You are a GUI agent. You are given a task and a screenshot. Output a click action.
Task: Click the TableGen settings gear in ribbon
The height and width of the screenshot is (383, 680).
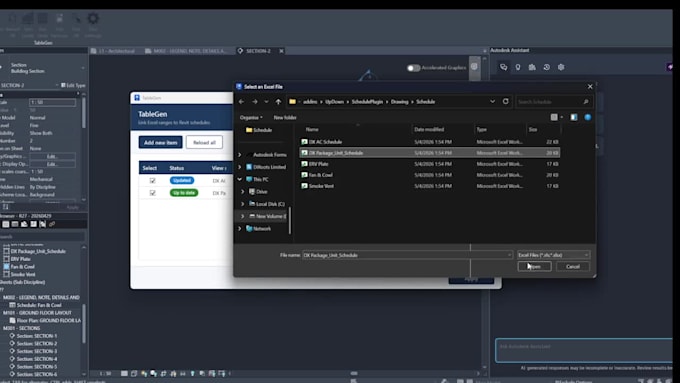[x=93, y=18]
